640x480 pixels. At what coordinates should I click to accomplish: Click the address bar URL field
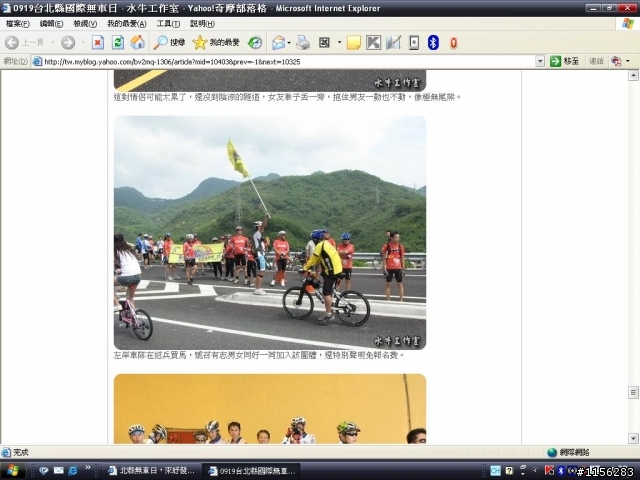coord(289,62)
